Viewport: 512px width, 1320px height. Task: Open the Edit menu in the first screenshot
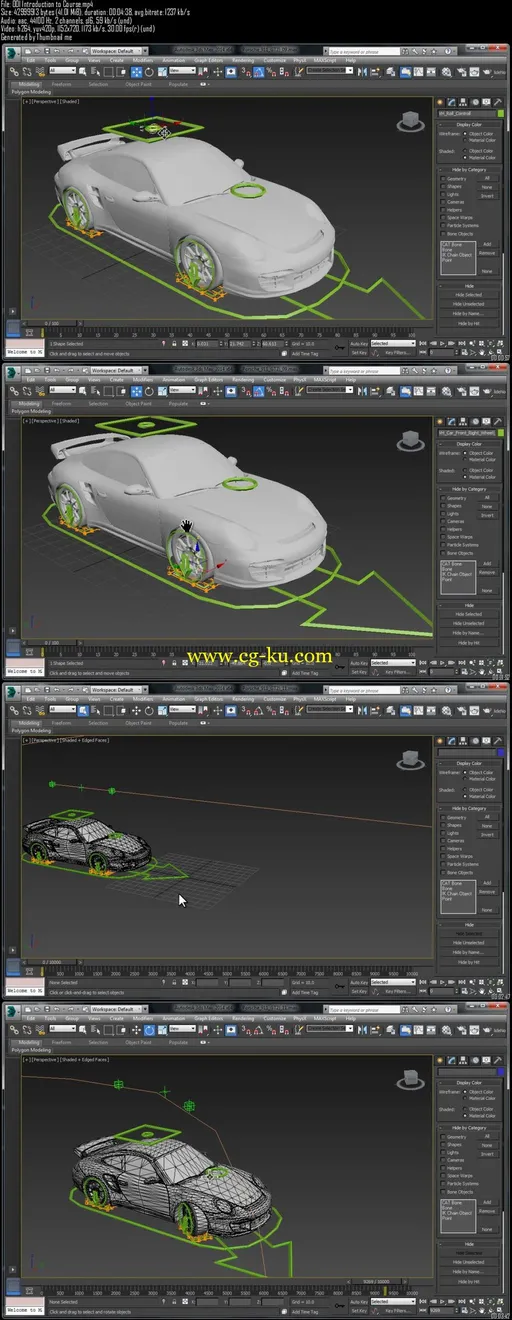click(31, 60)
